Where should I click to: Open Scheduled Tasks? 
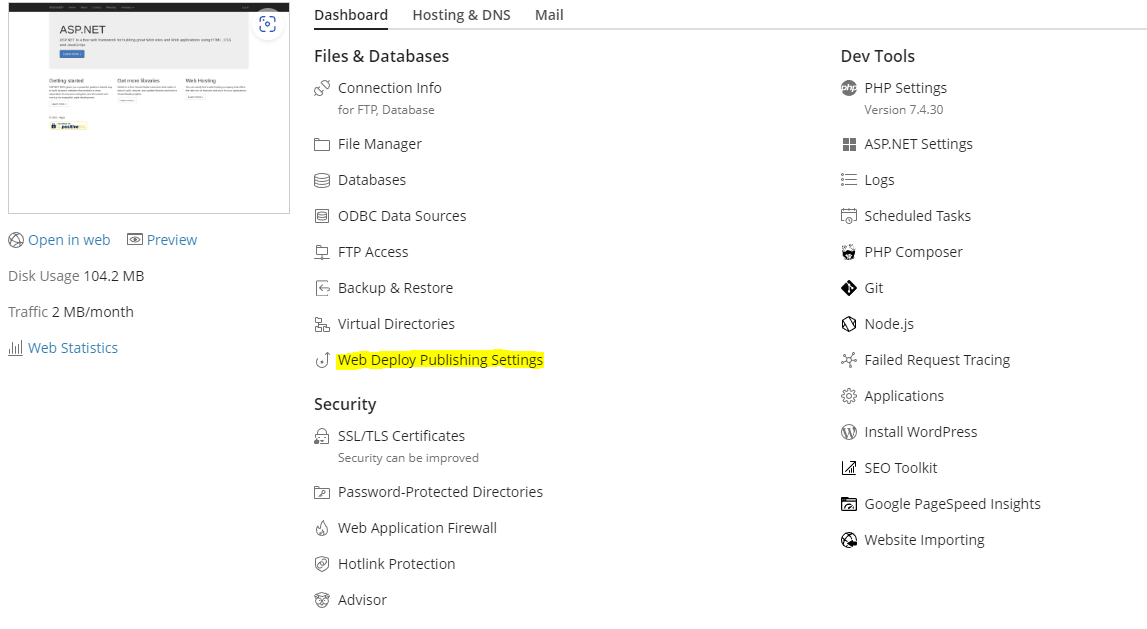(x=917, y=216)
